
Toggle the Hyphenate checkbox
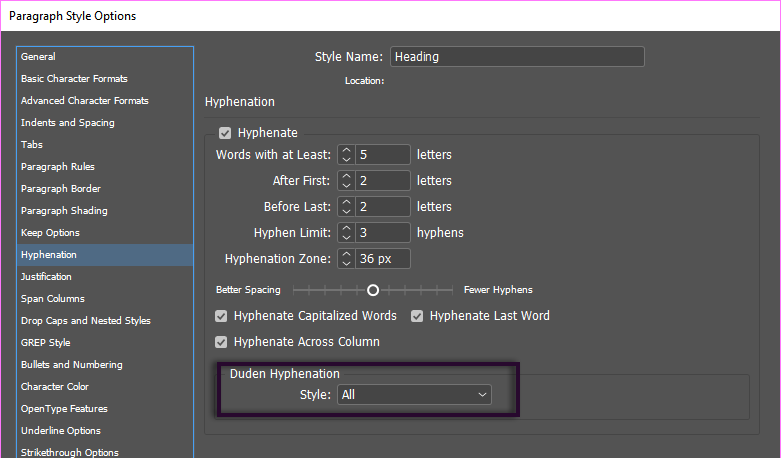point(225,132)
